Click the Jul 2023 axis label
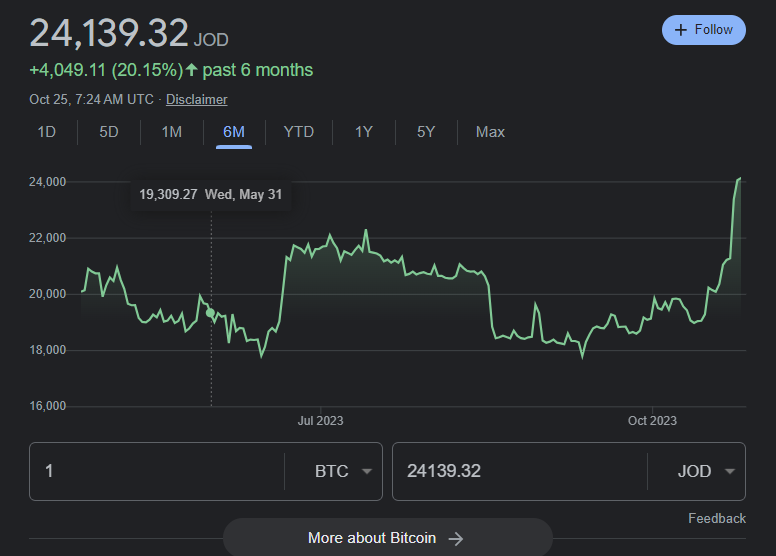The image size is (776, 556). [x=320, y=421]
